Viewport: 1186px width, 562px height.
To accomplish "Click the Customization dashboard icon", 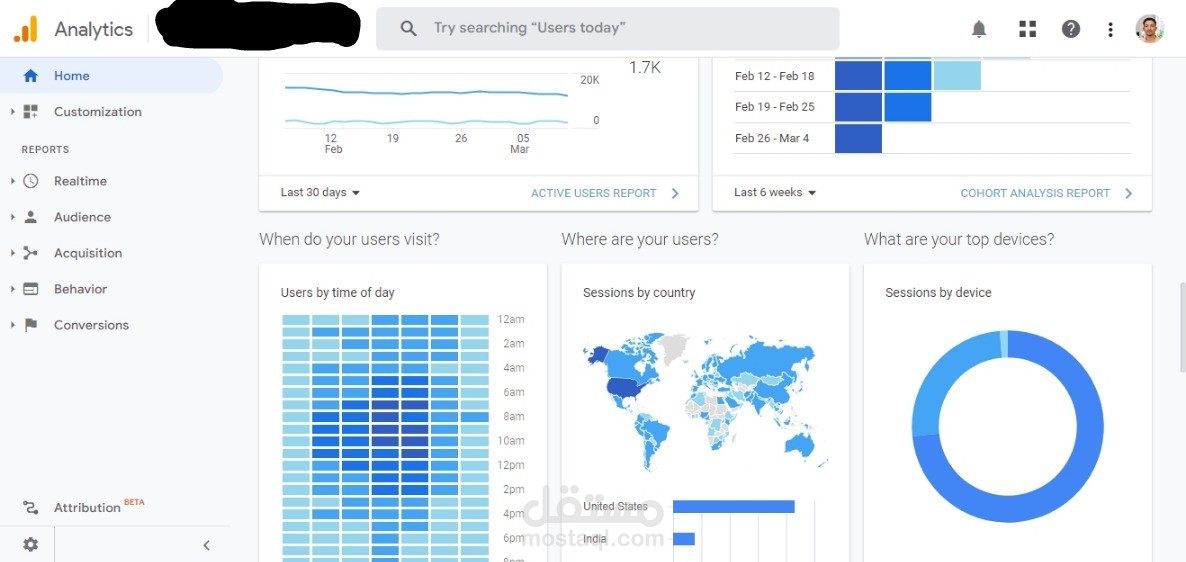I will (x=30, y=112).
